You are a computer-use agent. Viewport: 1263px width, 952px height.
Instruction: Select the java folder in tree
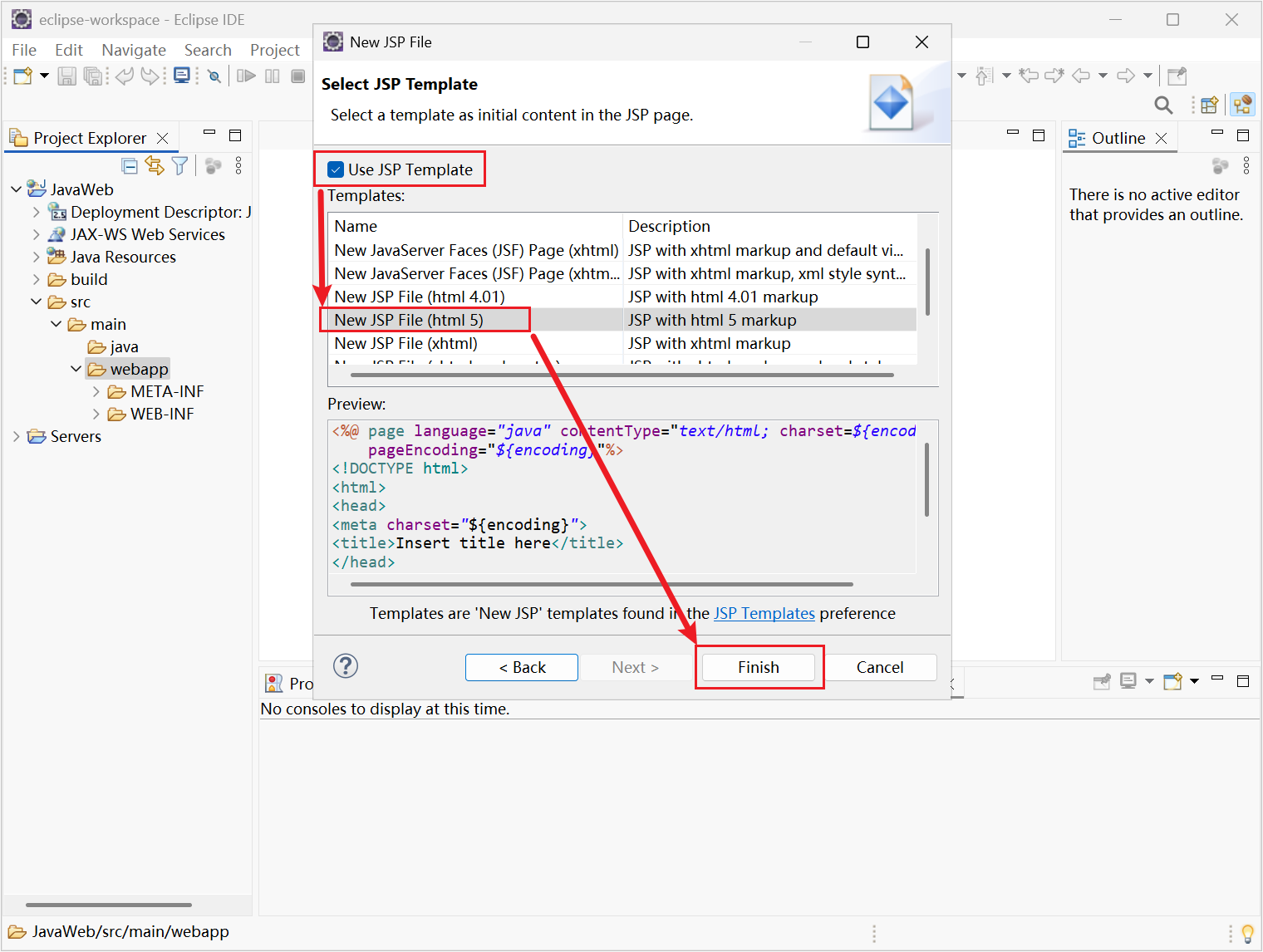tap(114, 346)
